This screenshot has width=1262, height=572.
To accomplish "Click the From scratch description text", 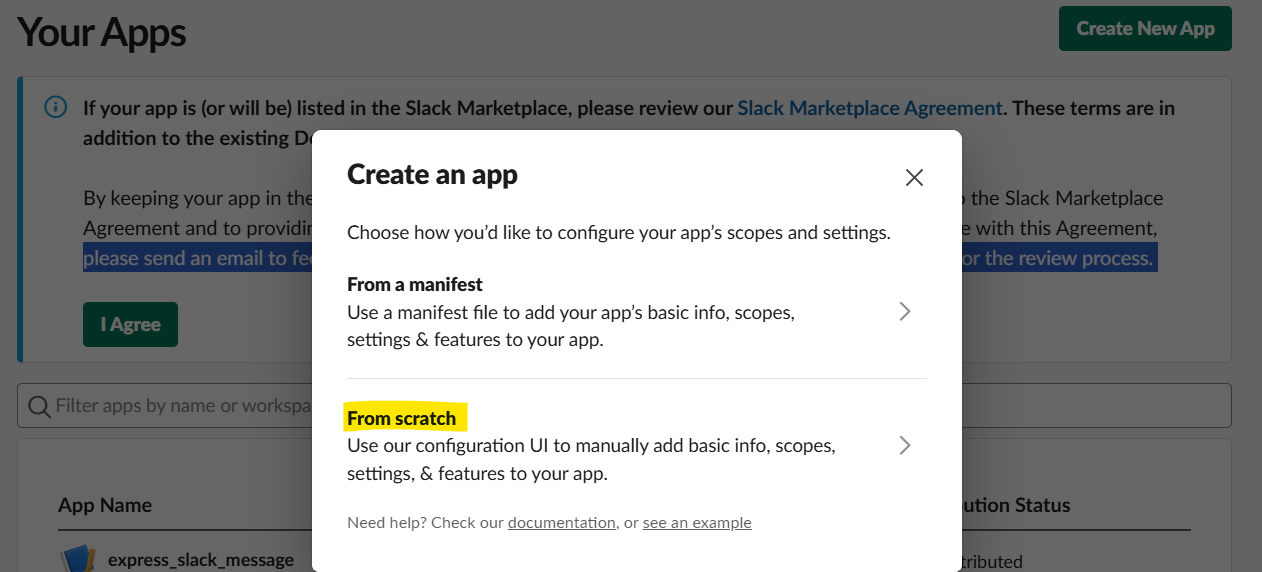I will click(x=591, y=459).
